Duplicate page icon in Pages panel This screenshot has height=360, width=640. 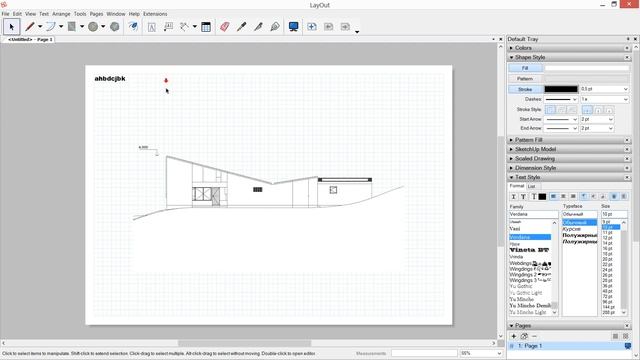click(524, 336)
